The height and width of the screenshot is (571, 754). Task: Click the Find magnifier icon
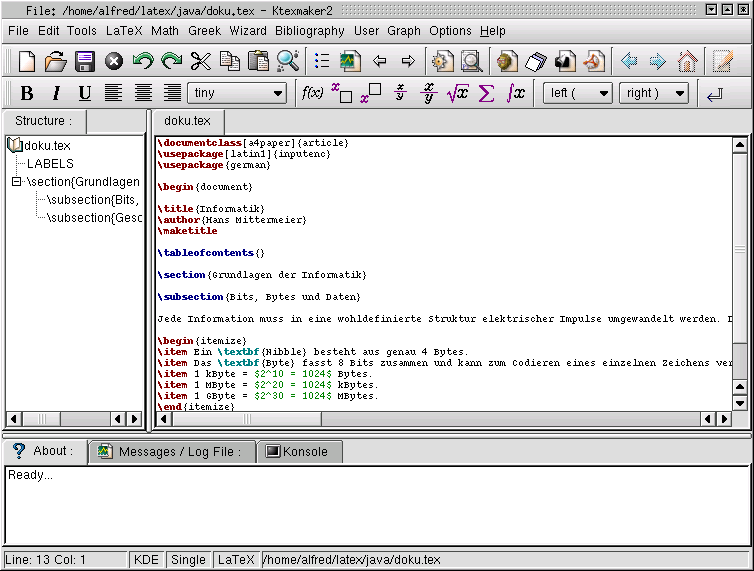click(288, 62)
